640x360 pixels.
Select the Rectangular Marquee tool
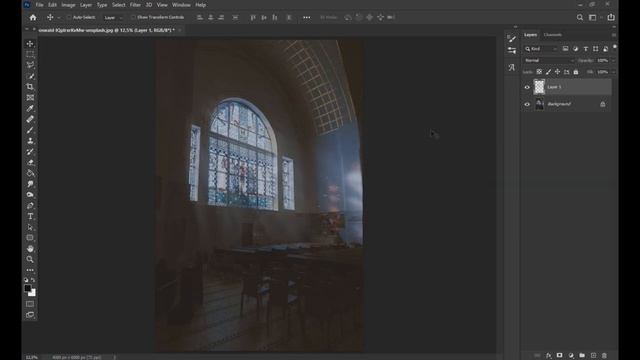[x=30, y=54]
